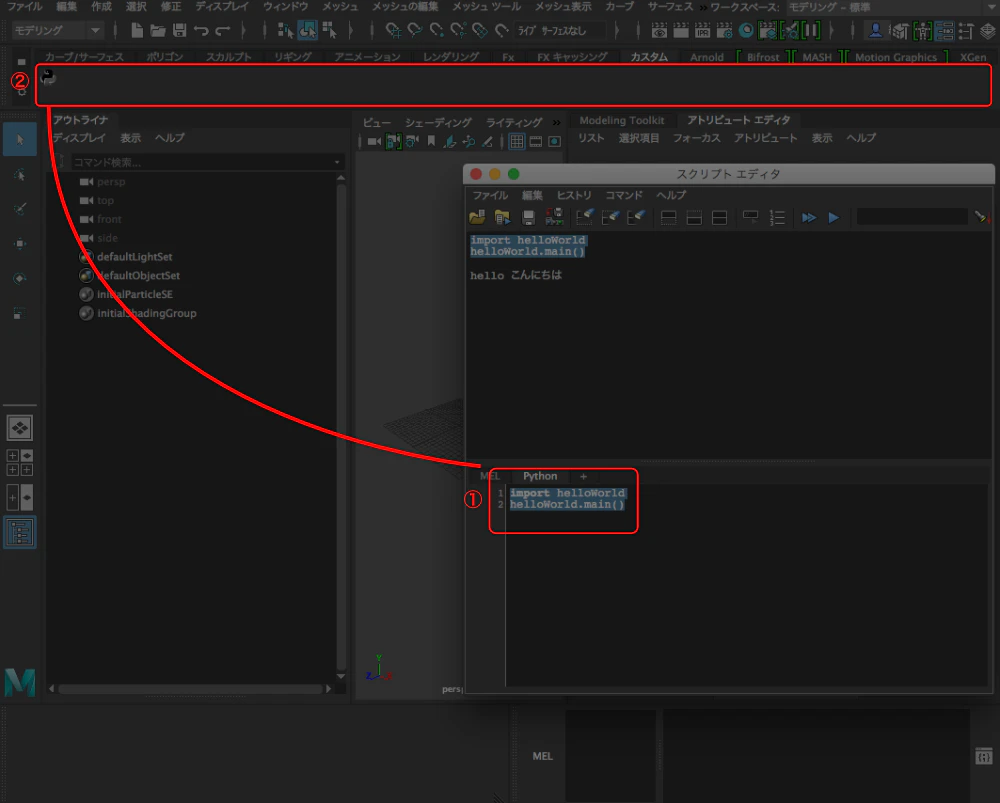
Task: Toggle film gate icon in viewport toolbar
Action: pyautogui.click(x=536, y=142)
